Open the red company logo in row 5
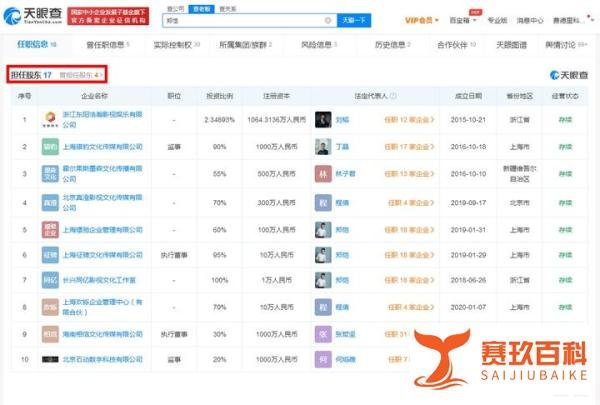 (50, 230)
